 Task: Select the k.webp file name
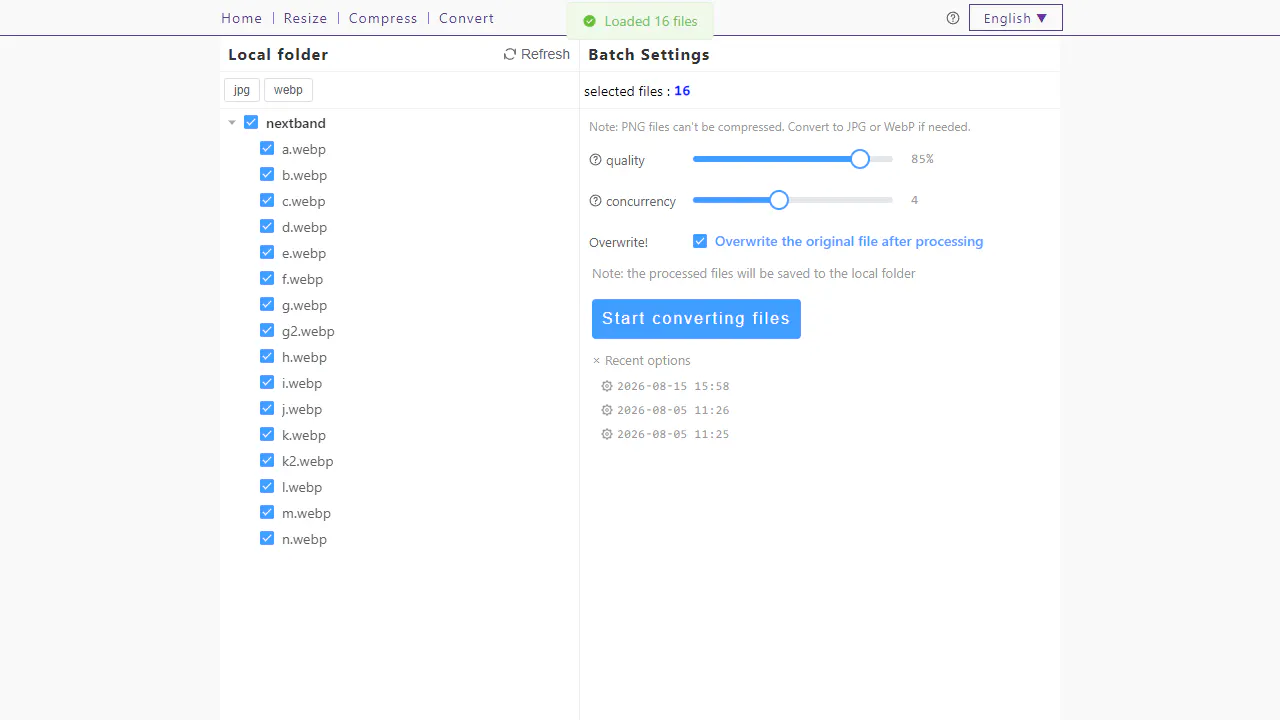(304, 435)
